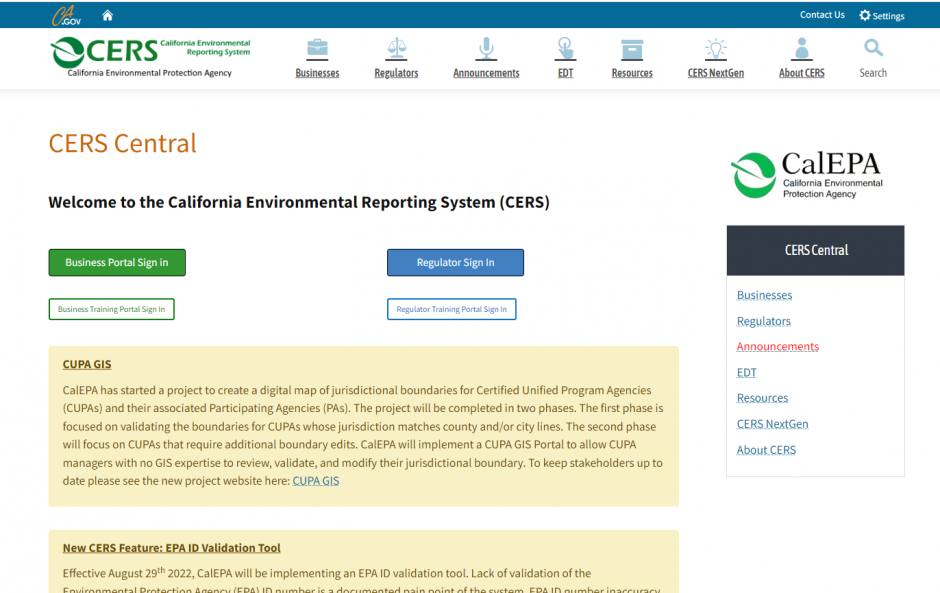
Task: Click the CA.gov logo icon
Action: click(66, 15)
